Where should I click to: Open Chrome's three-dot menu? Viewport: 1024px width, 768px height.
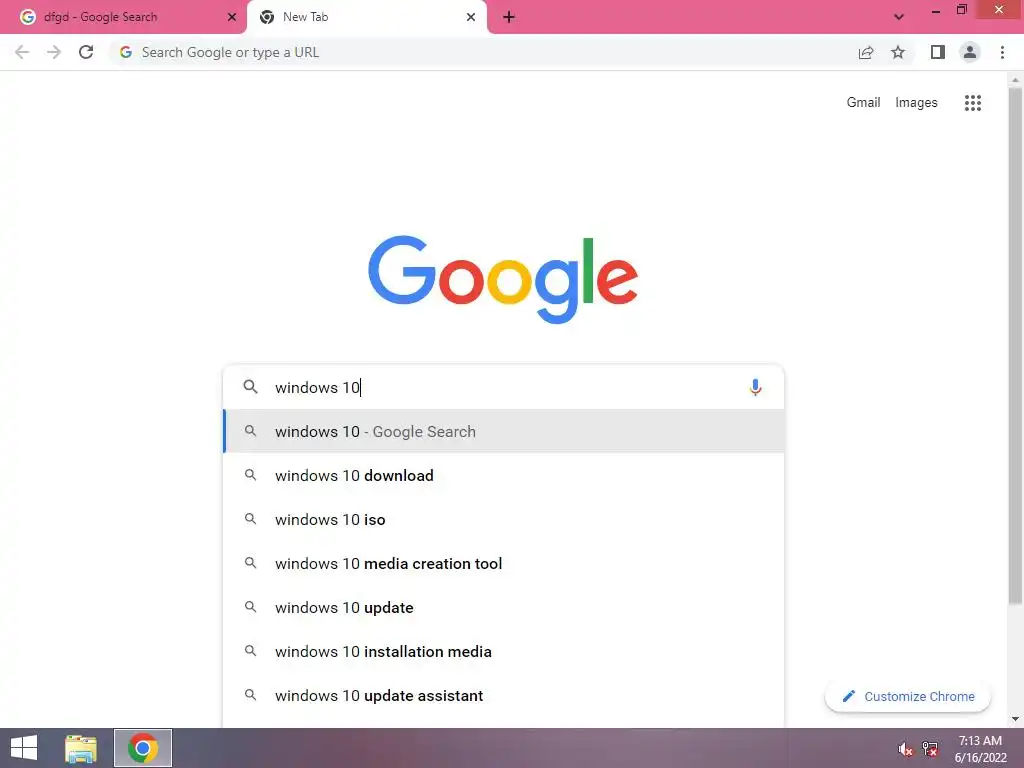pyautogui.click(x=1002, y=52)
